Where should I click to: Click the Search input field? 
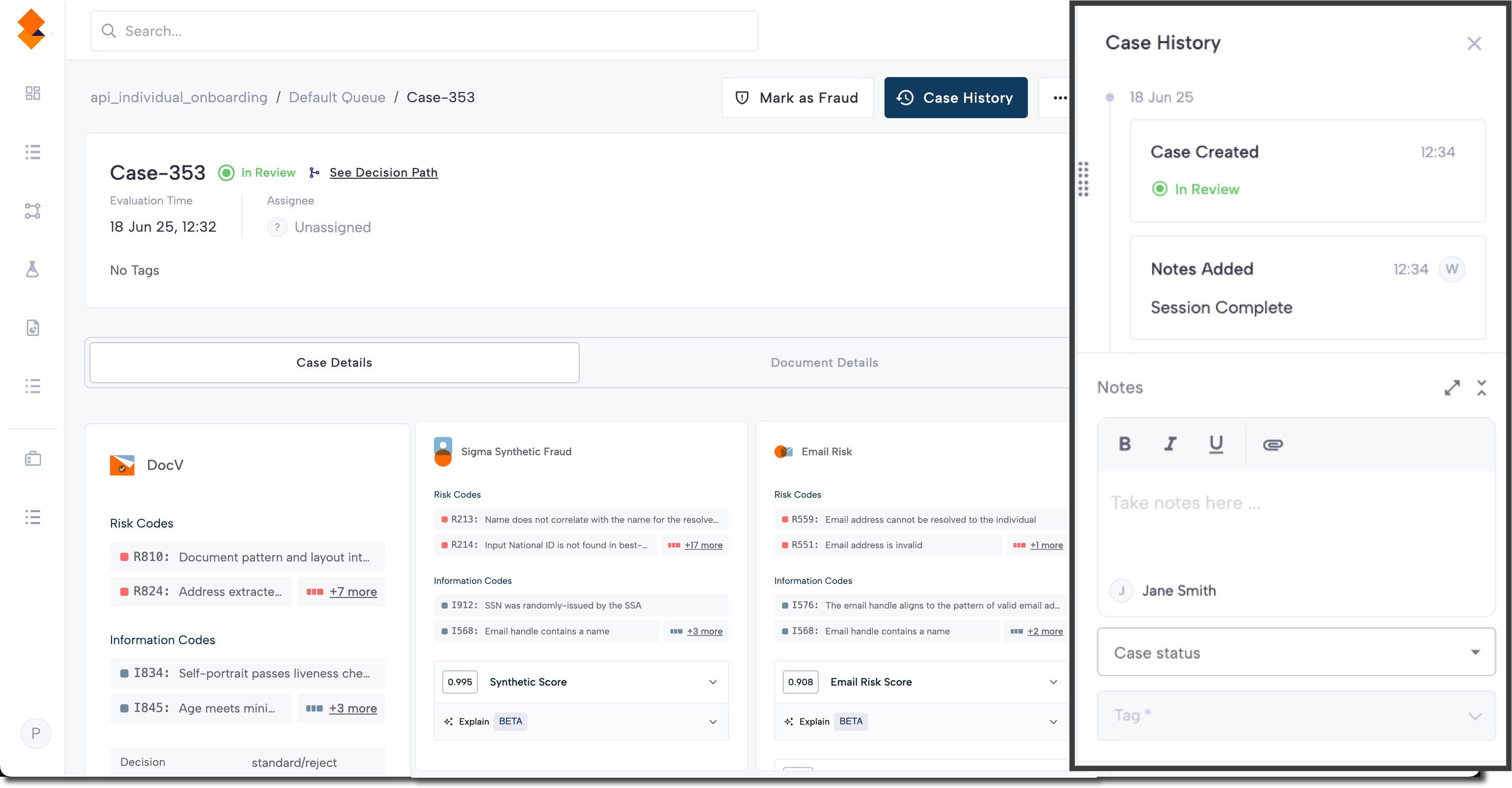point(424,31)
